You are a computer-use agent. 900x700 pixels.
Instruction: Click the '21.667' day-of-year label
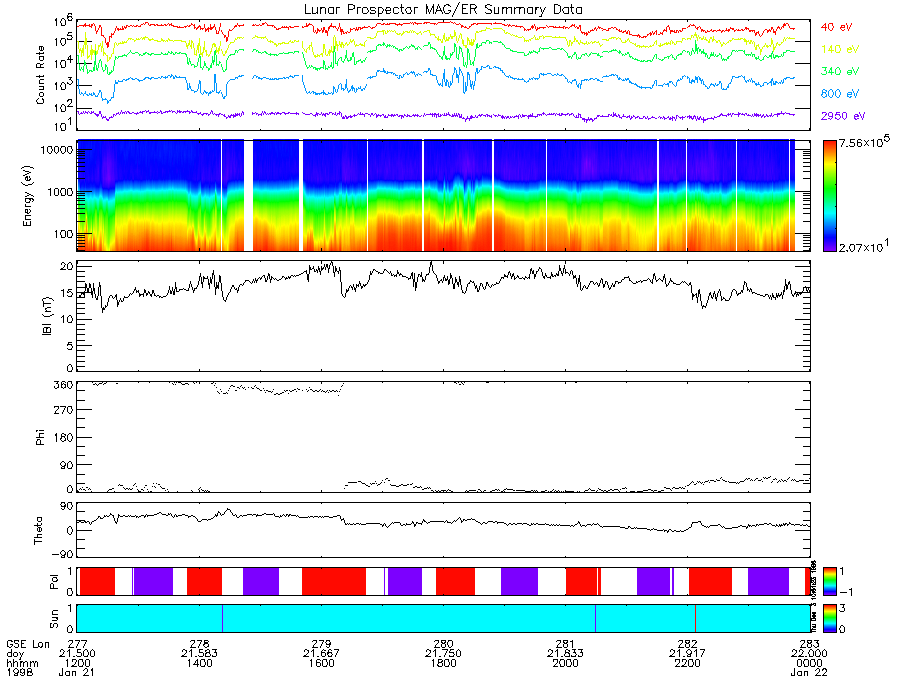[x=321, y=654]
